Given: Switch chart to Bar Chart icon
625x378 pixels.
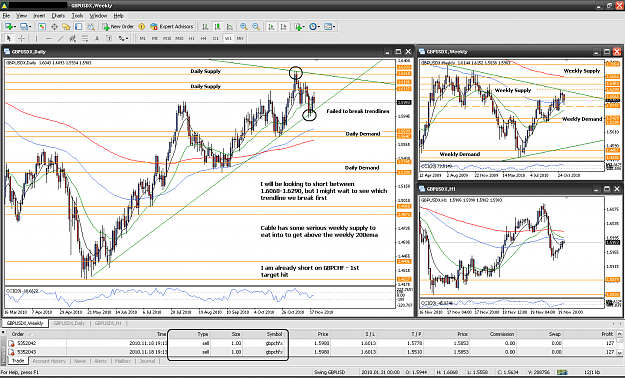Looking at the screenshot, I should pos(205,27).
